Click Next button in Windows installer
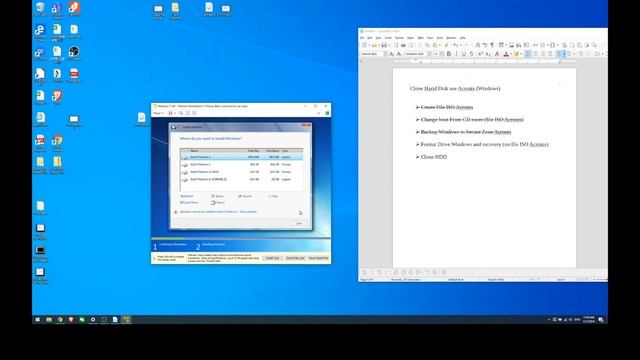Image resolution: width=640 pixels, height=360 pixels. point(299,223)
